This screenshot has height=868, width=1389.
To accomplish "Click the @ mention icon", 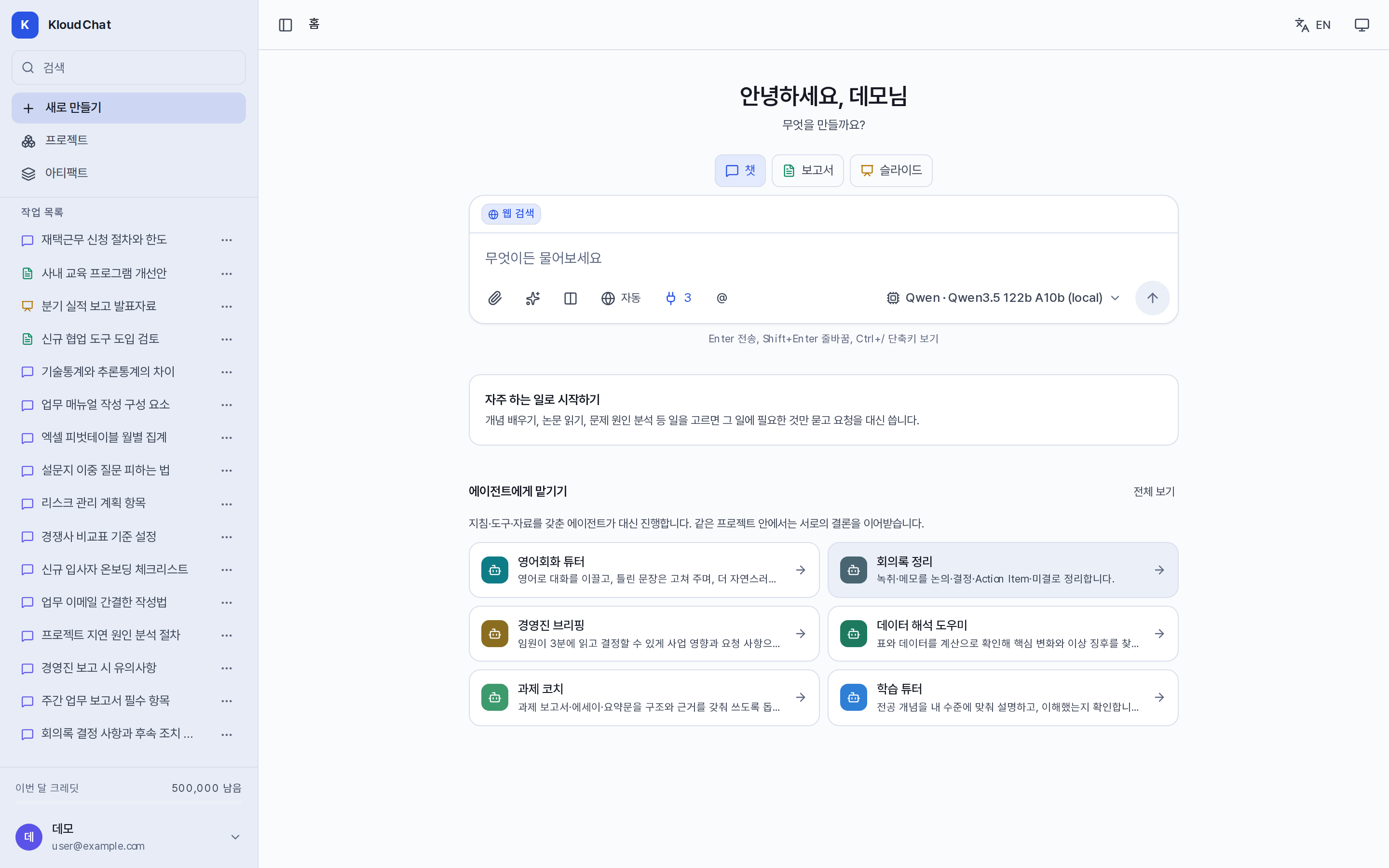I will (x=722, y=298).
